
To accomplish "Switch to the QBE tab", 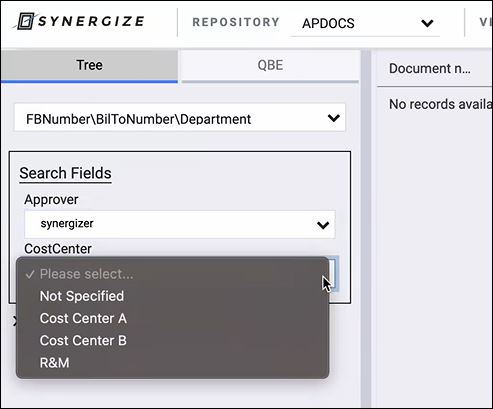I will [x=270, y=65].
